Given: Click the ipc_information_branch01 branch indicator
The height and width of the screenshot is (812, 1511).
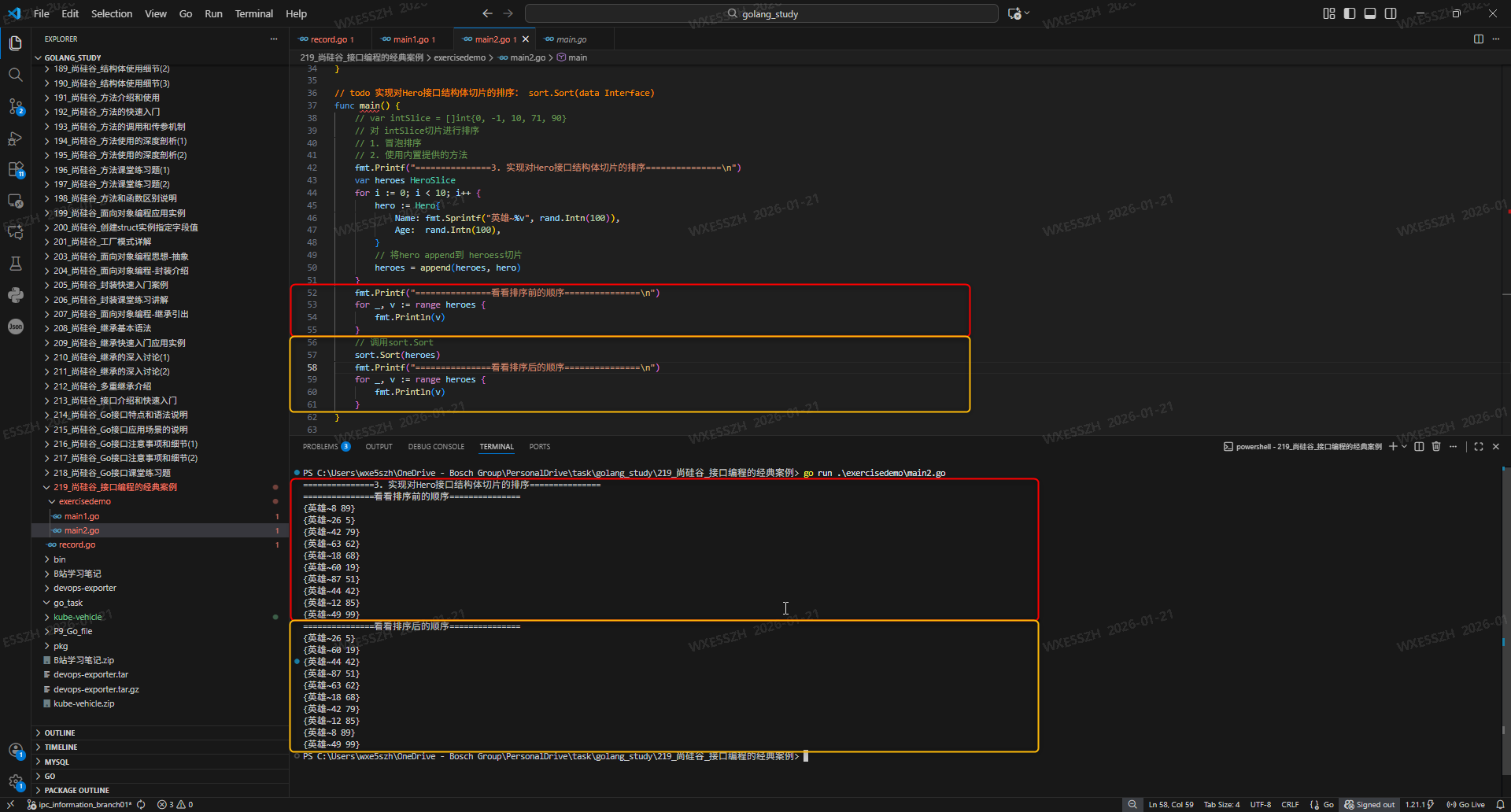Looking at the screenshot, I should (x=79, y=805).
